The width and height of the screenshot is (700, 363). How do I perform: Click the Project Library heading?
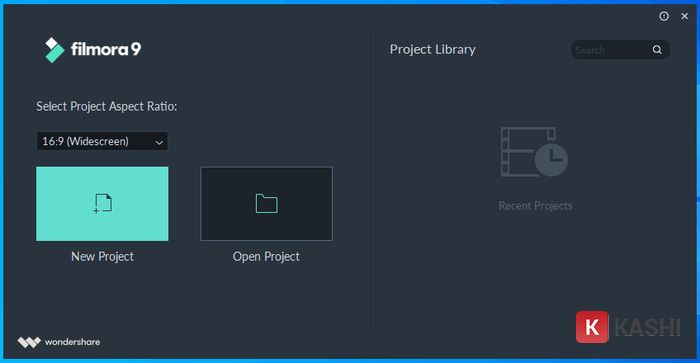(432, 49)
